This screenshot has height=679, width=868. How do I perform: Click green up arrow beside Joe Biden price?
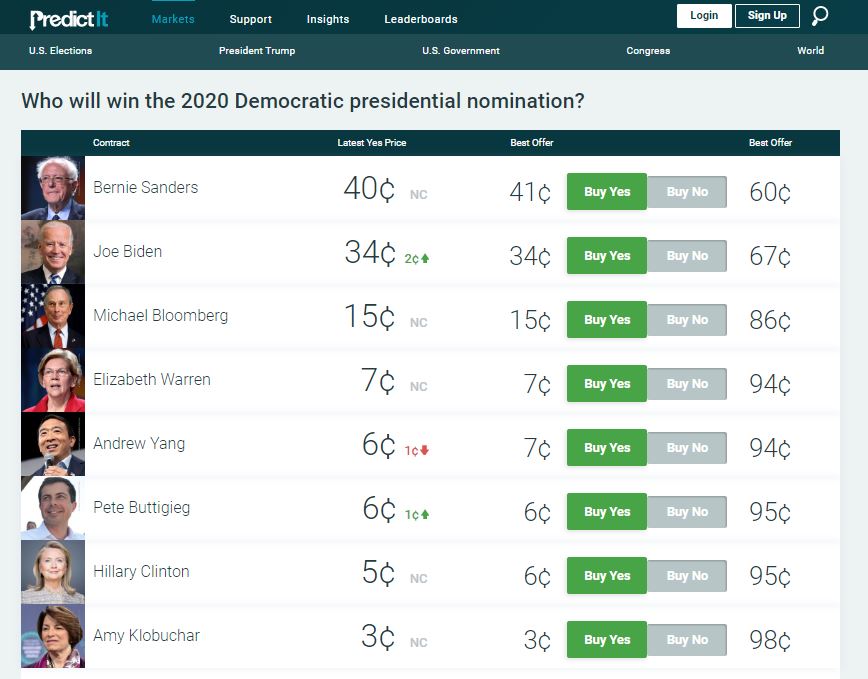click(x=425, y=258)
